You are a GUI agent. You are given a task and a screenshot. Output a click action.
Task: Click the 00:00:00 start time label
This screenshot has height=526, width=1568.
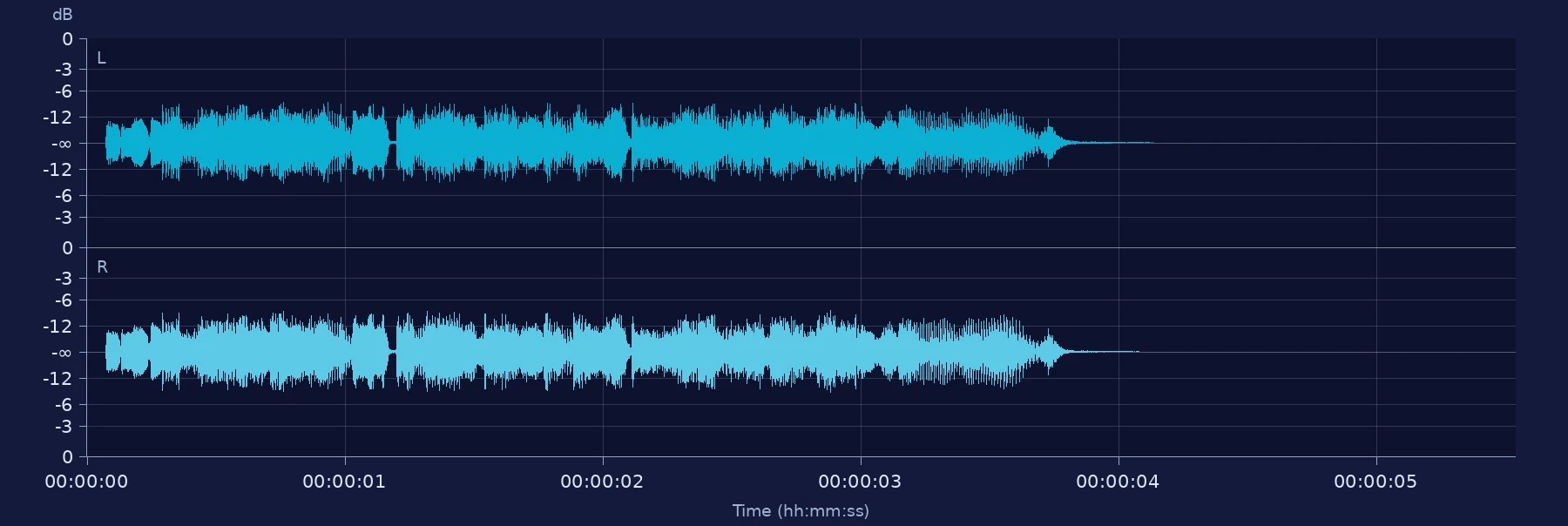pyautogui.click(x=86, y=482)
